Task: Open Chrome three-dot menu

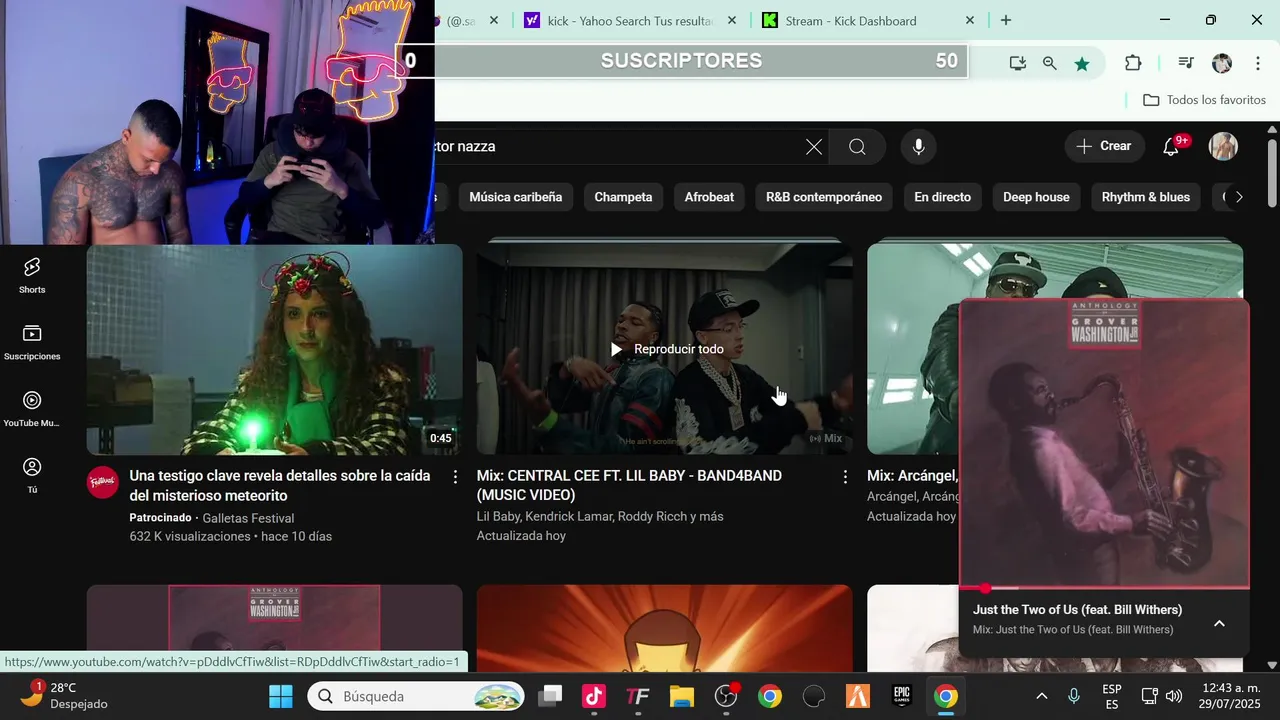Action: (x=1258, y=63)
